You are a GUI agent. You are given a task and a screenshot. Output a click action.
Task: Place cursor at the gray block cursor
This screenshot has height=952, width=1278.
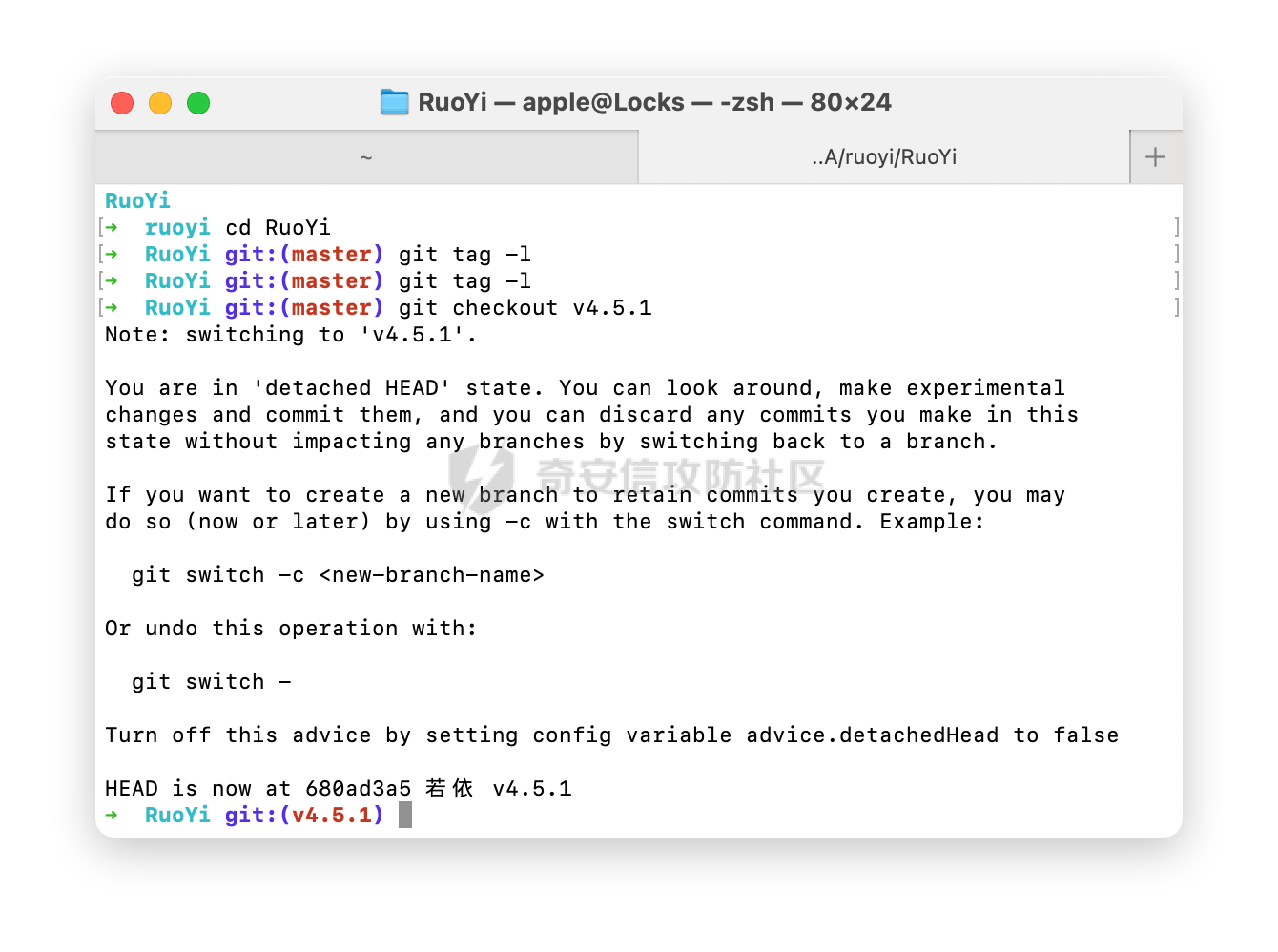pos(405,815)
